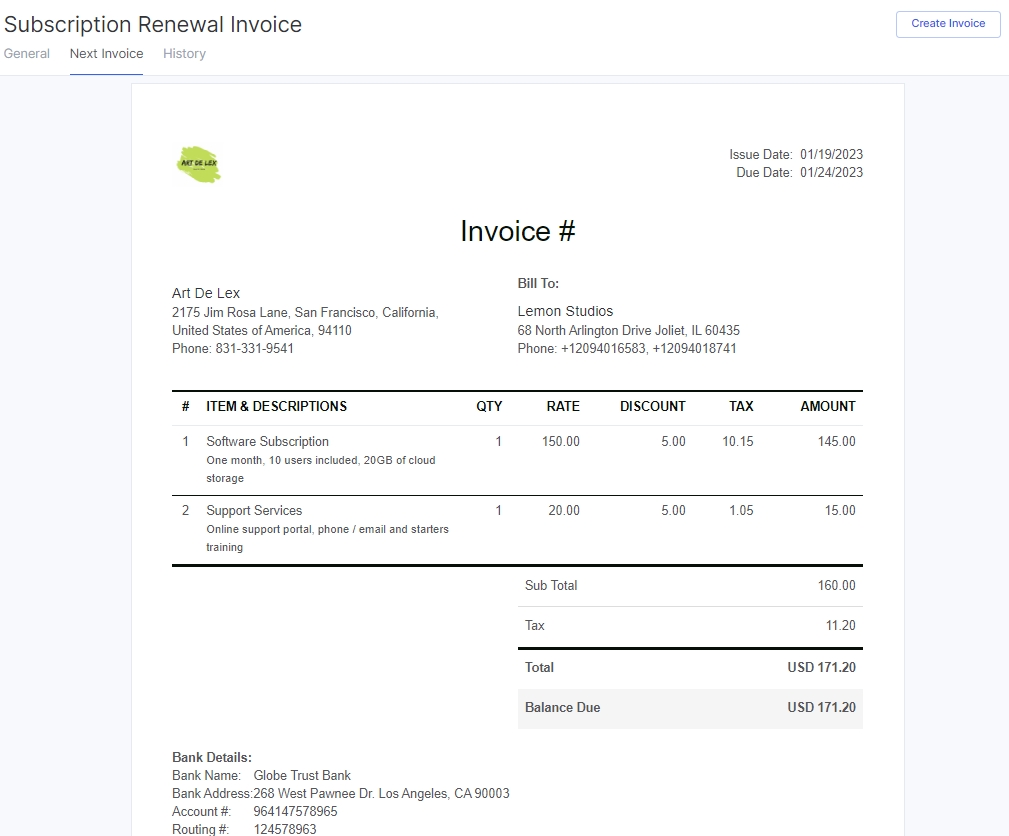Click the Support Services line item
1009x836 pixels.
pyautogui.click(x=254, y=510)
